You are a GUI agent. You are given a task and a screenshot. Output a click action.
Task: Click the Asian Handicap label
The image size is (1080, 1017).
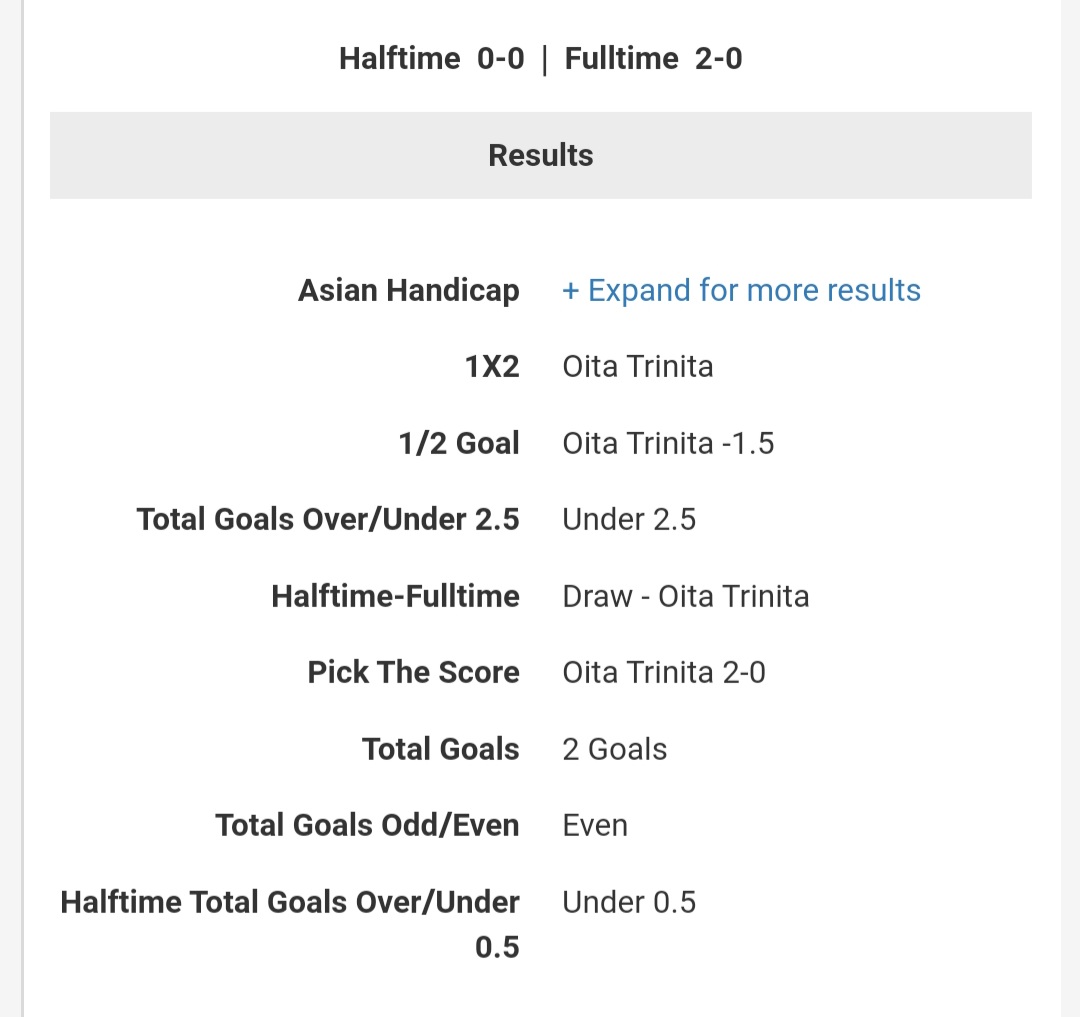tap(408, 291)
